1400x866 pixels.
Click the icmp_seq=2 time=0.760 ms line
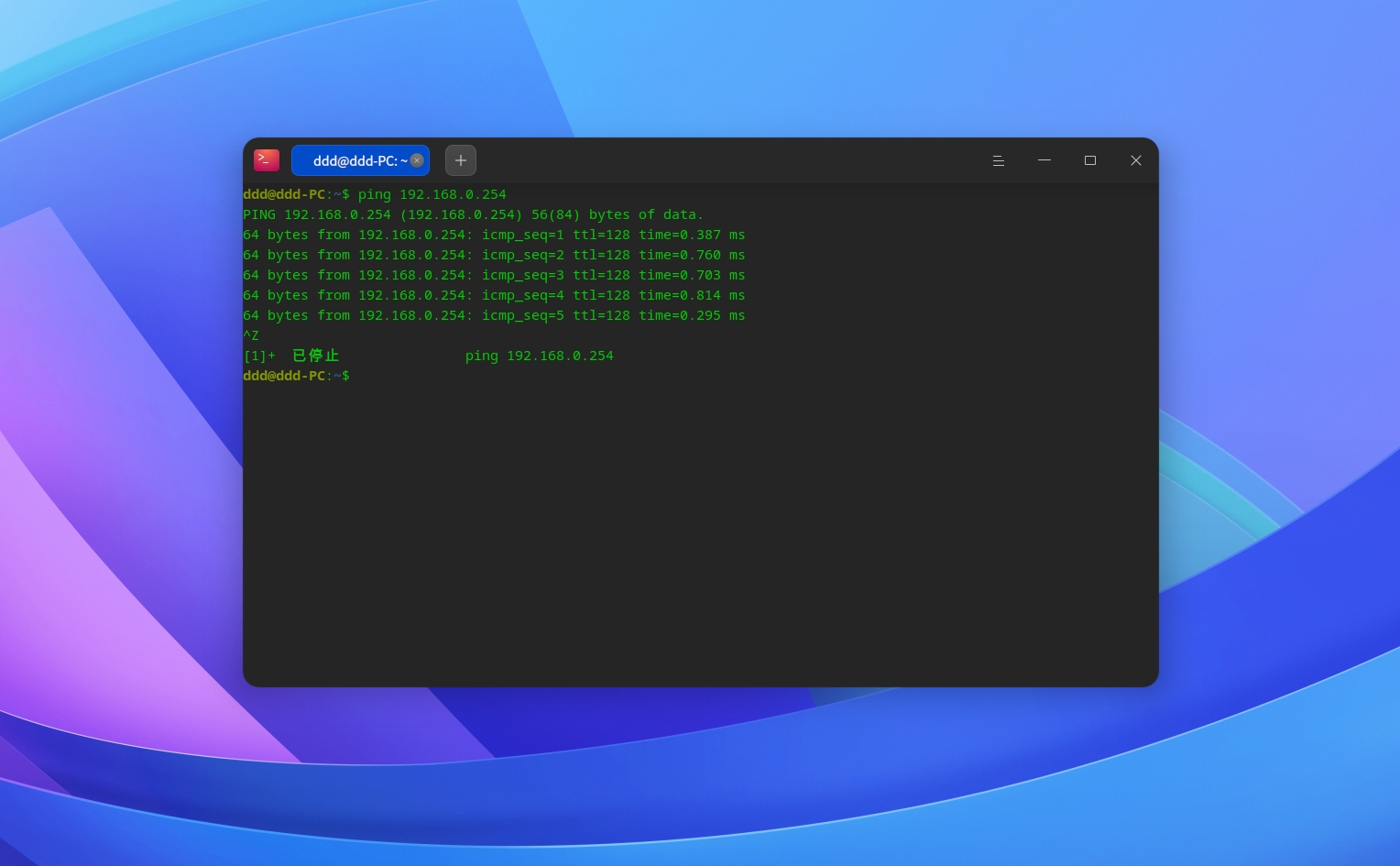pyautogui.click(x=494, y=255)
